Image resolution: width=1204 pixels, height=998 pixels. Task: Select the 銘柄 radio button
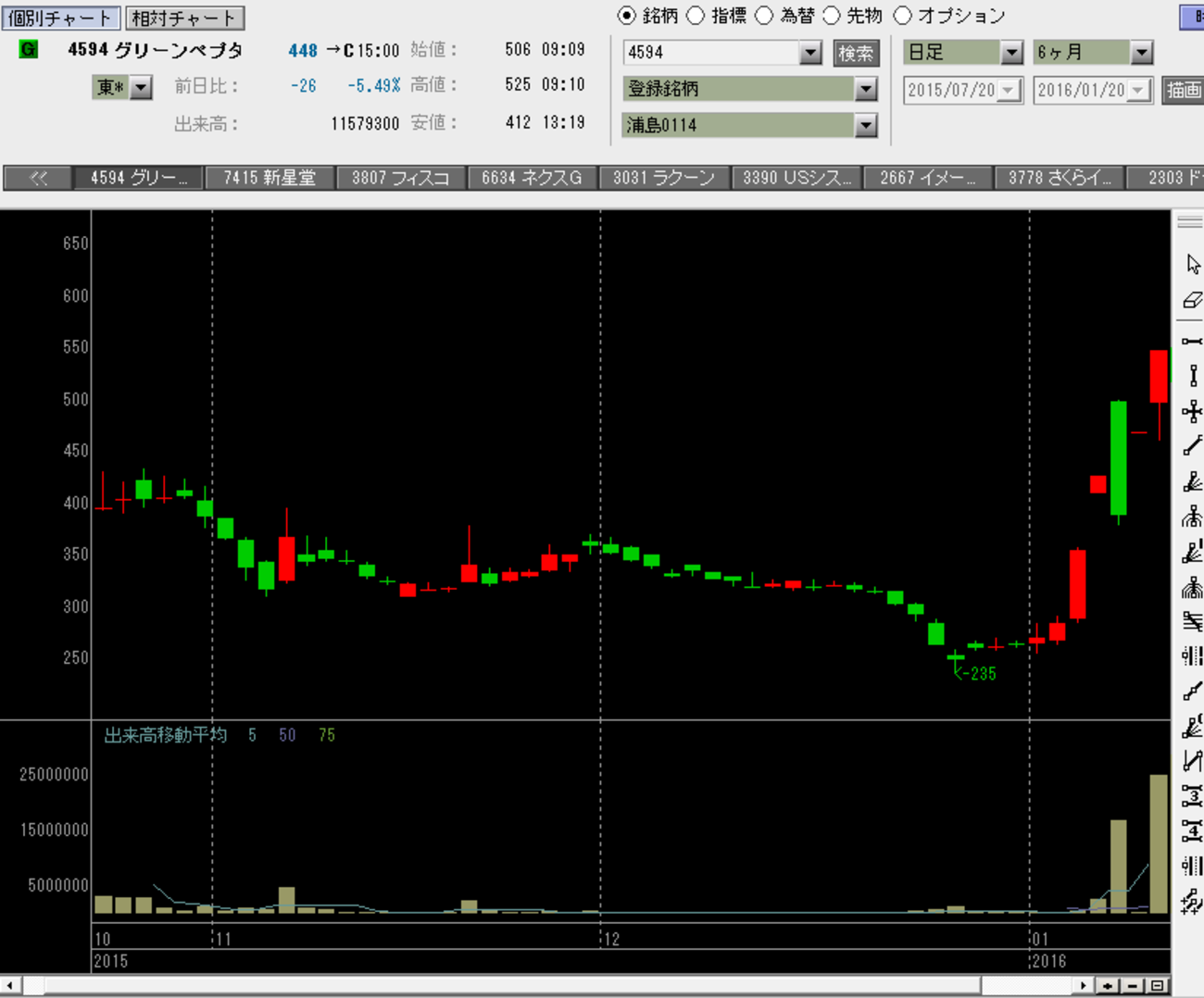click(627, 16)
